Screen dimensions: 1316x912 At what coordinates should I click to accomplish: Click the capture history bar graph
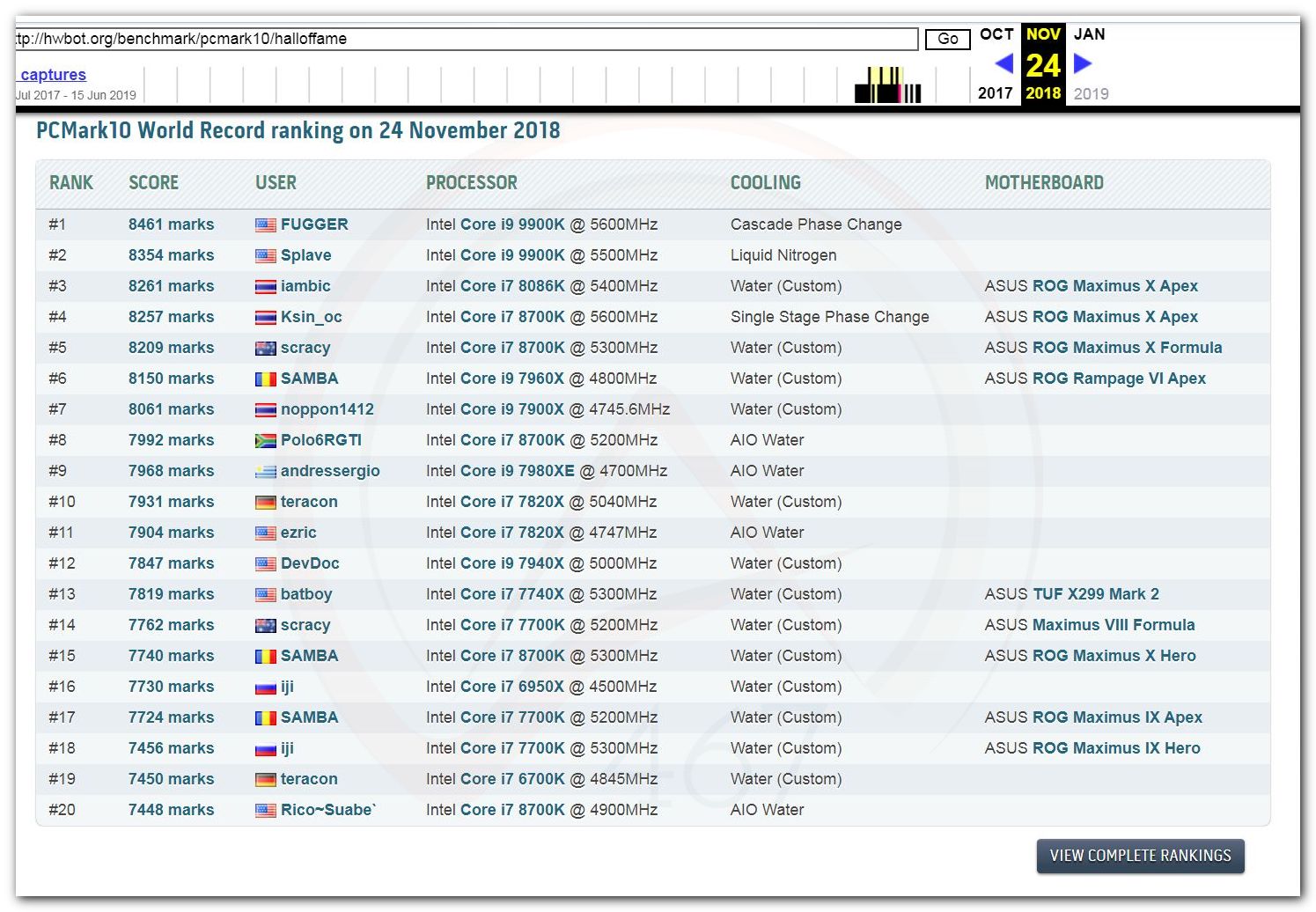(x=887, y=85)
